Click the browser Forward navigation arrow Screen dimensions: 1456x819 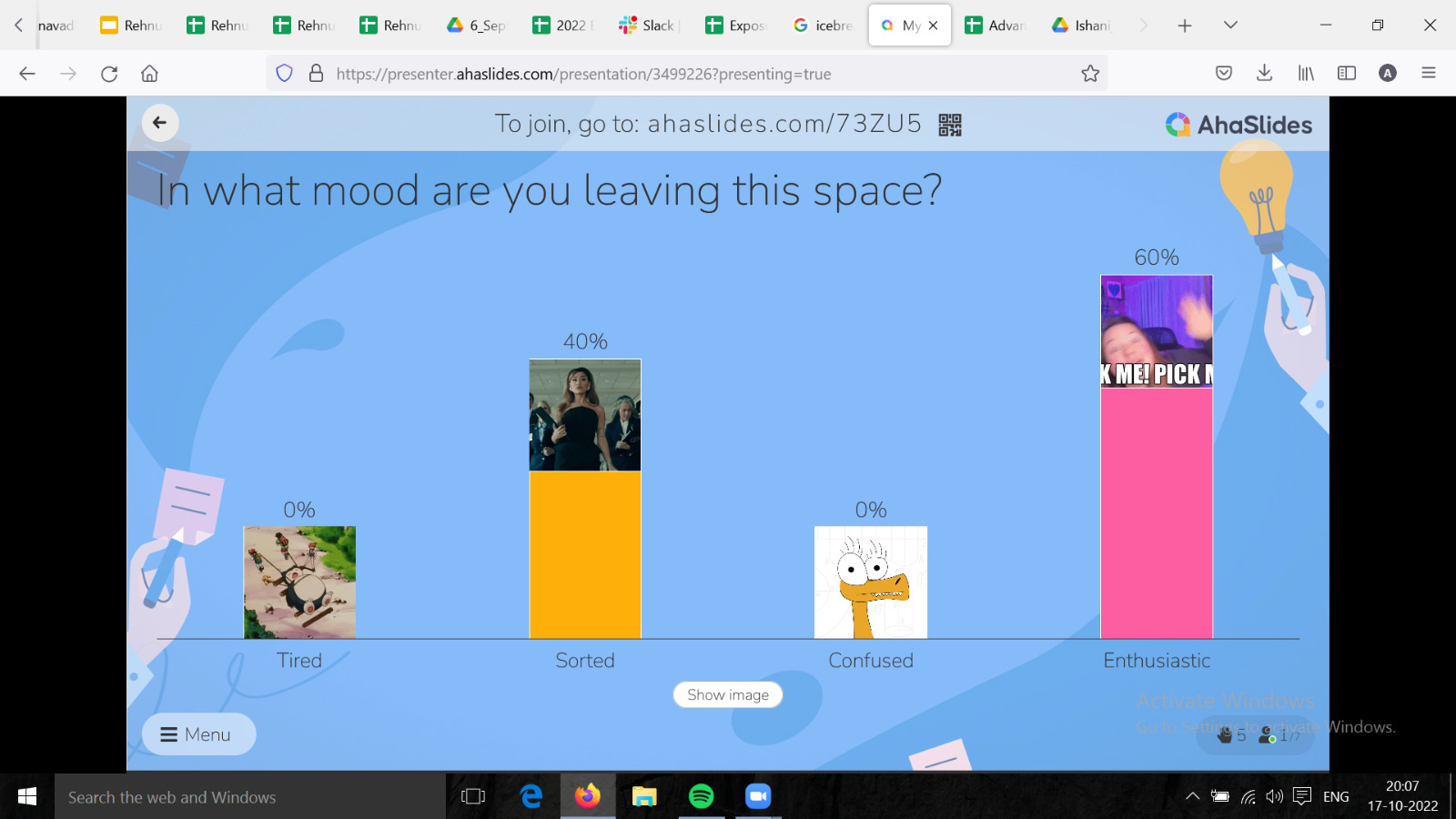[x=68, y=74]
